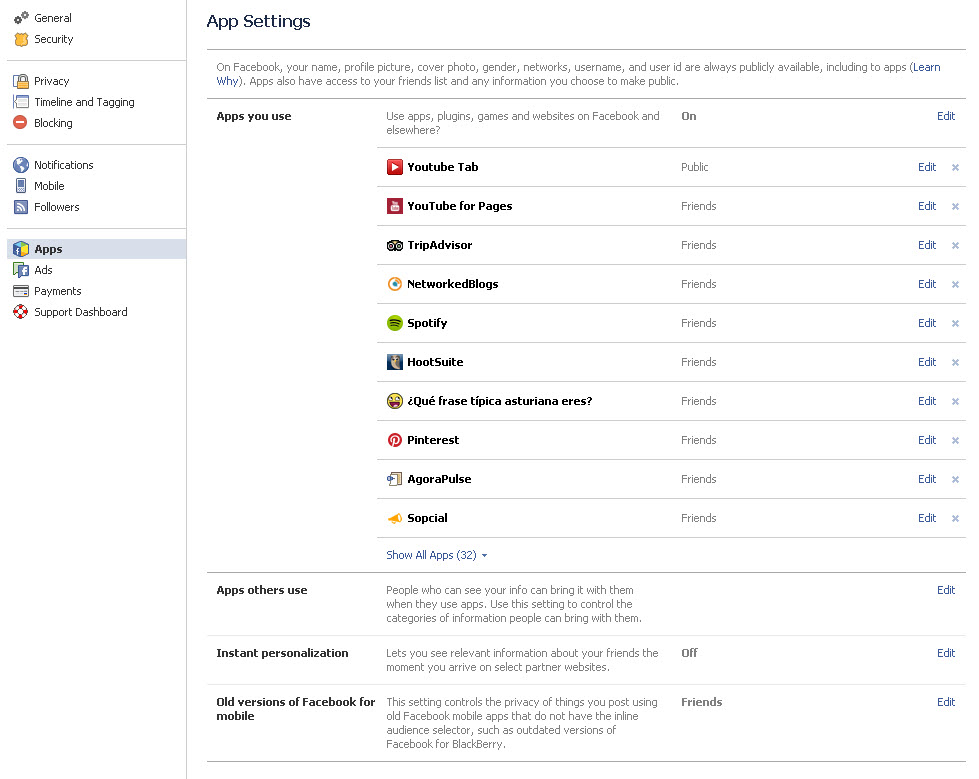979x779 pixels.
Task: Go to Privacy settings
Action: pyautogui.click(x=51, y=81)
